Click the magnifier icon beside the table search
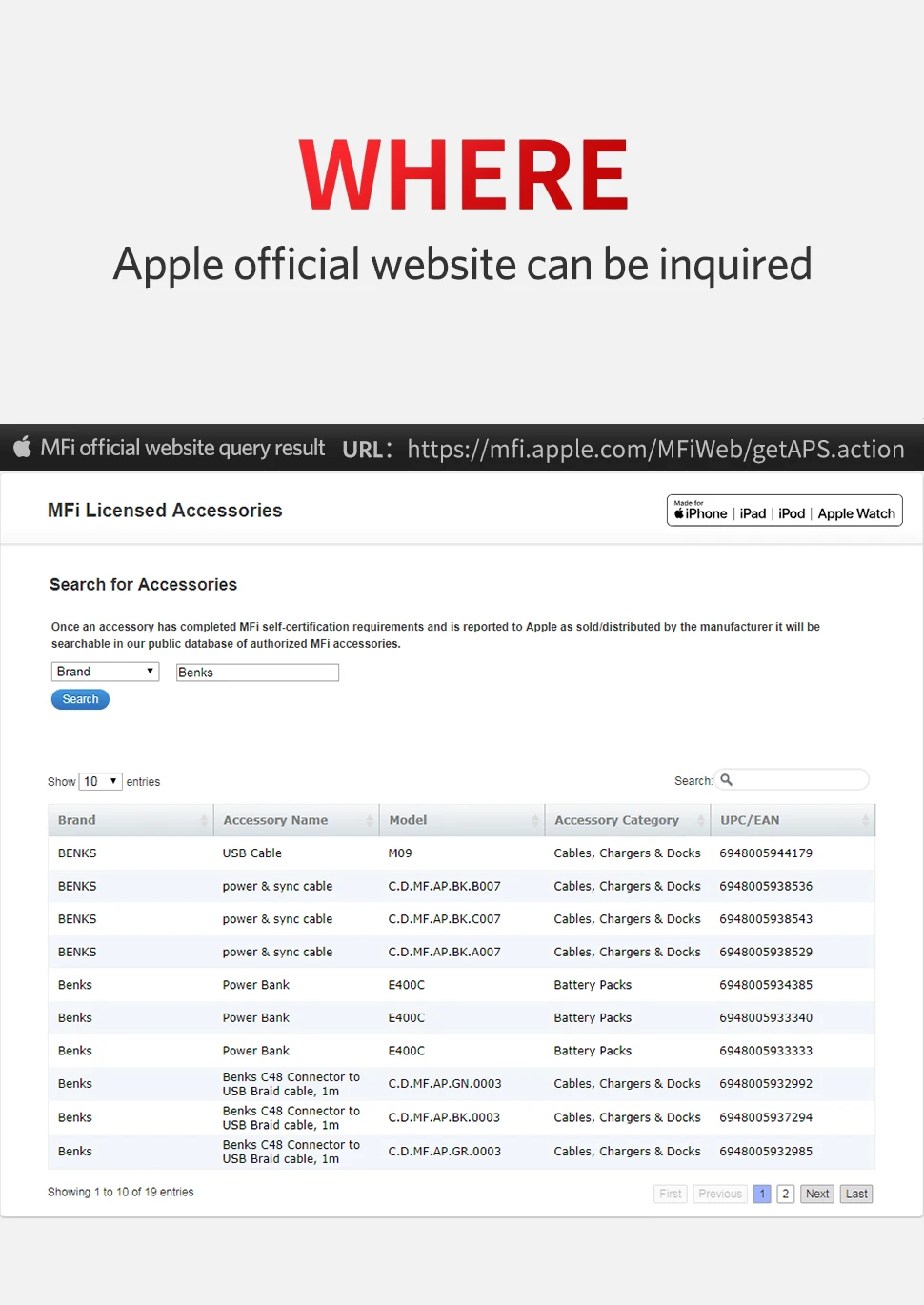 pyautogui.click(x=726, y=780)
